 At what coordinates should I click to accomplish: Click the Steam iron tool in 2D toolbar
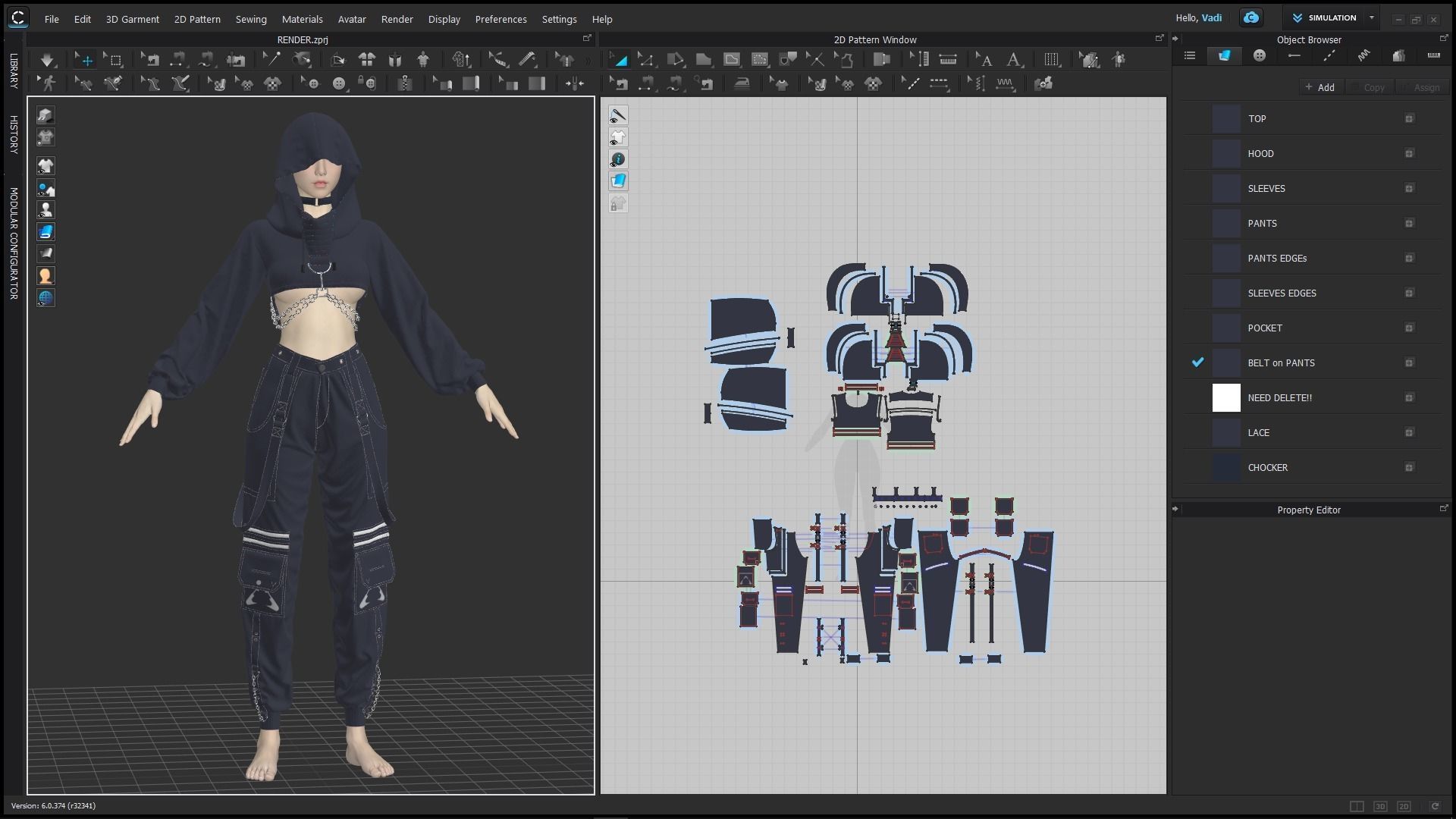(742, 83)
